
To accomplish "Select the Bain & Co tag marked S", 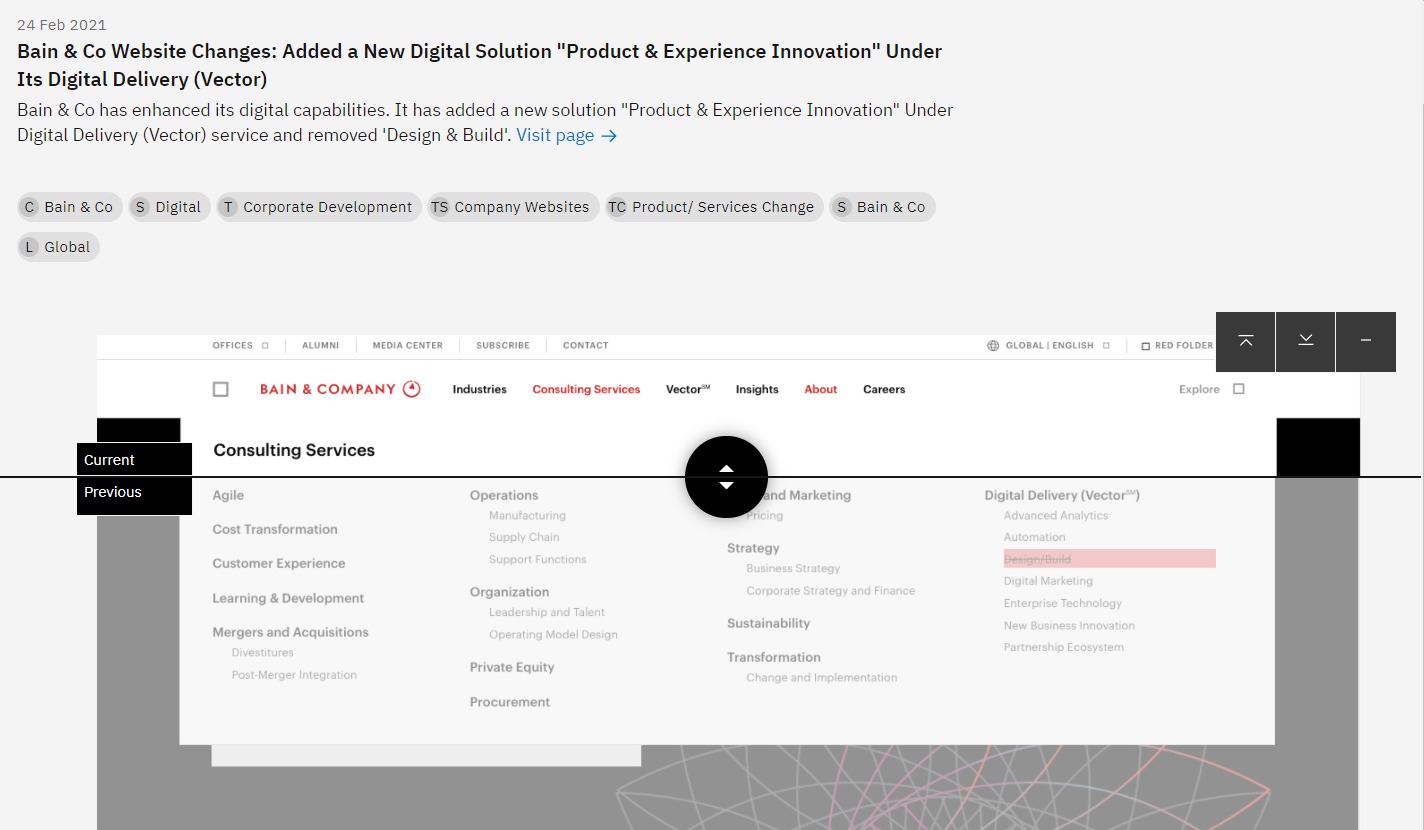I will [882, 207].
